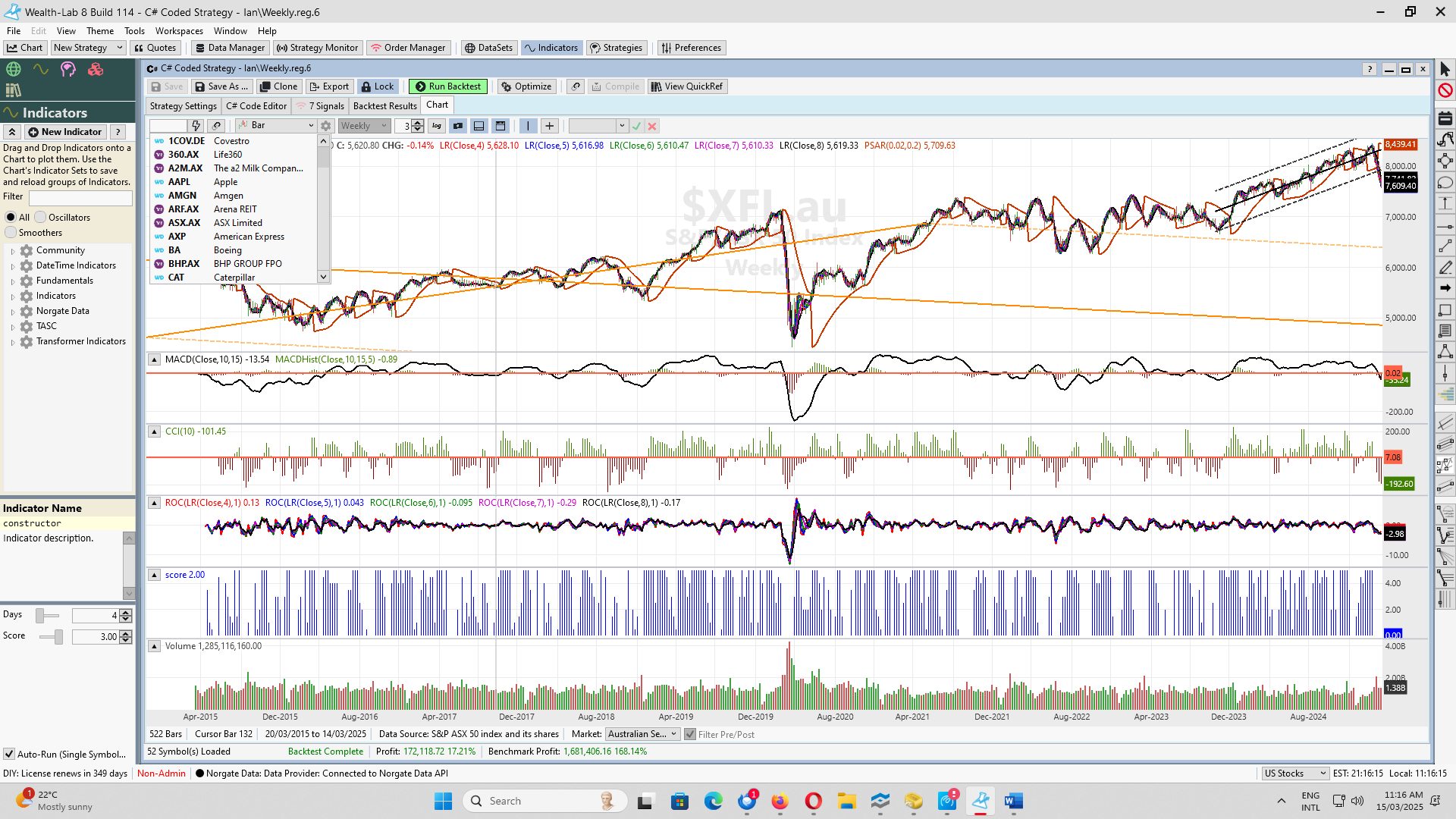This screenshot has width=1456, height=819.
Task: Open the Workspaces menu
Action: pos(179,31)
